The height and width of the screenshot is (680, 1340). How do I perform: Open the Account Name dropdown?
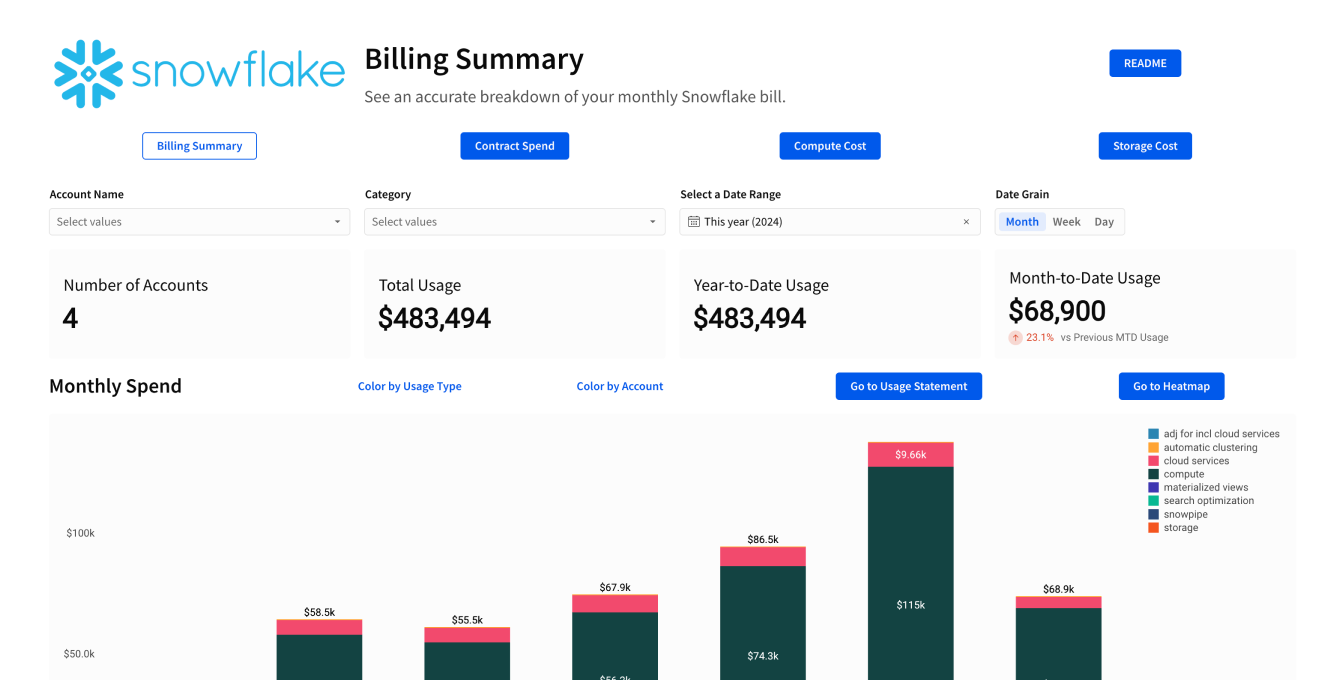[199, 222]
